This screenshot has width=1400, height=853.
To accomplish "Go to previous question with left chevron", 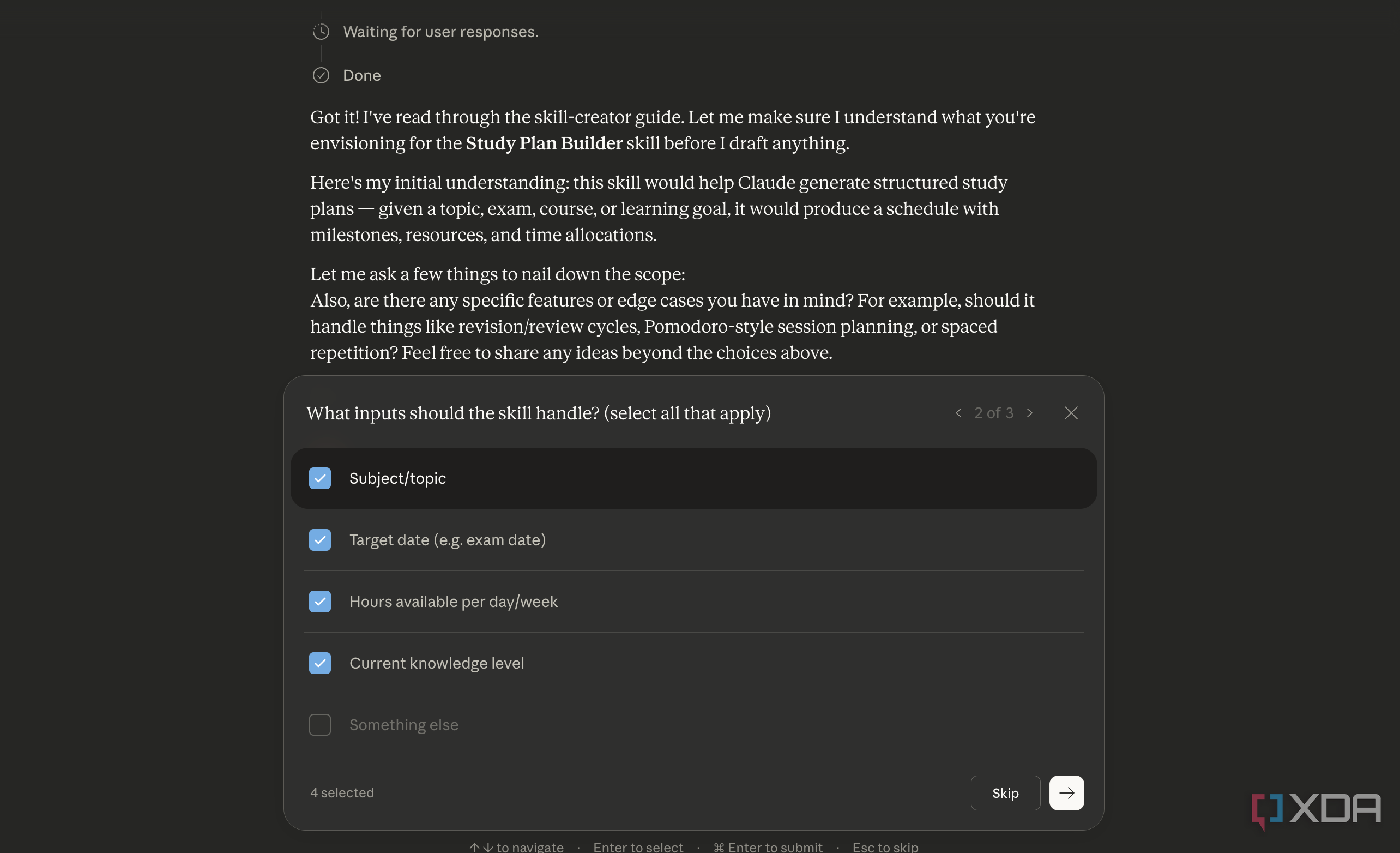I will tap(958, 413).
